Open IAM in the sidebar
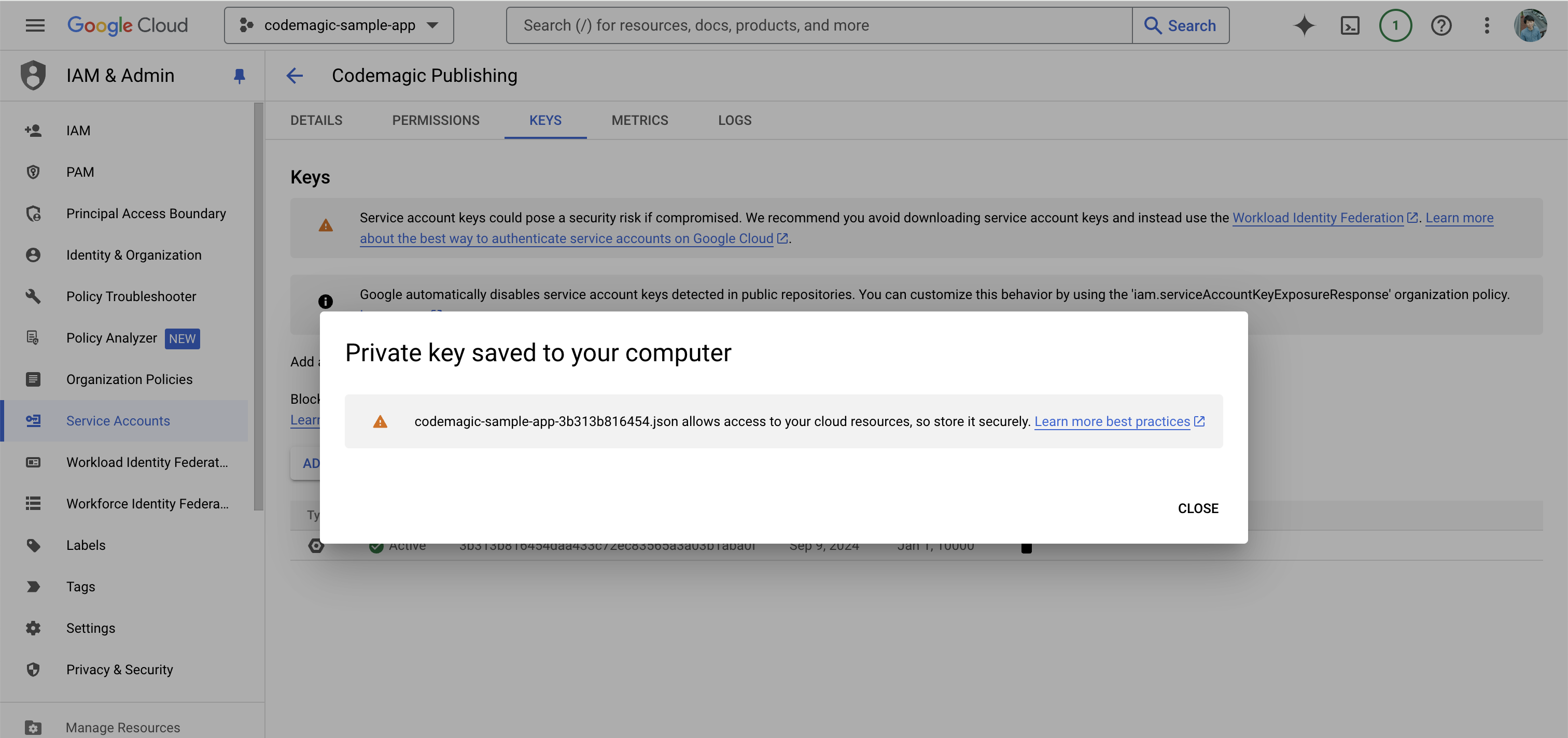1568x738 pixels. (x=125, y=131)
